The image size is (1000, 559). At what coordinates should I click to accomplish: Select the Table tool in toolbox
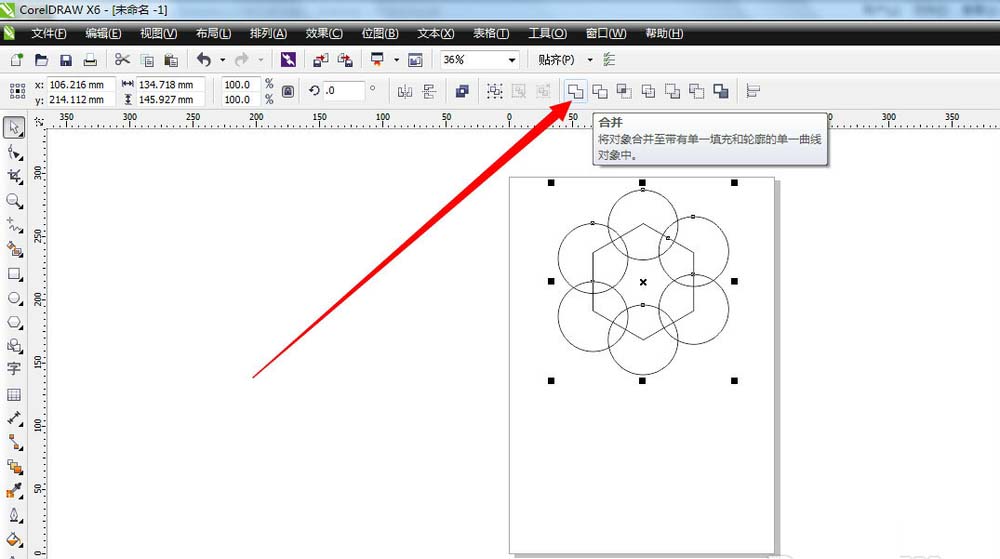pyautogui.click(x=14, y=395)
